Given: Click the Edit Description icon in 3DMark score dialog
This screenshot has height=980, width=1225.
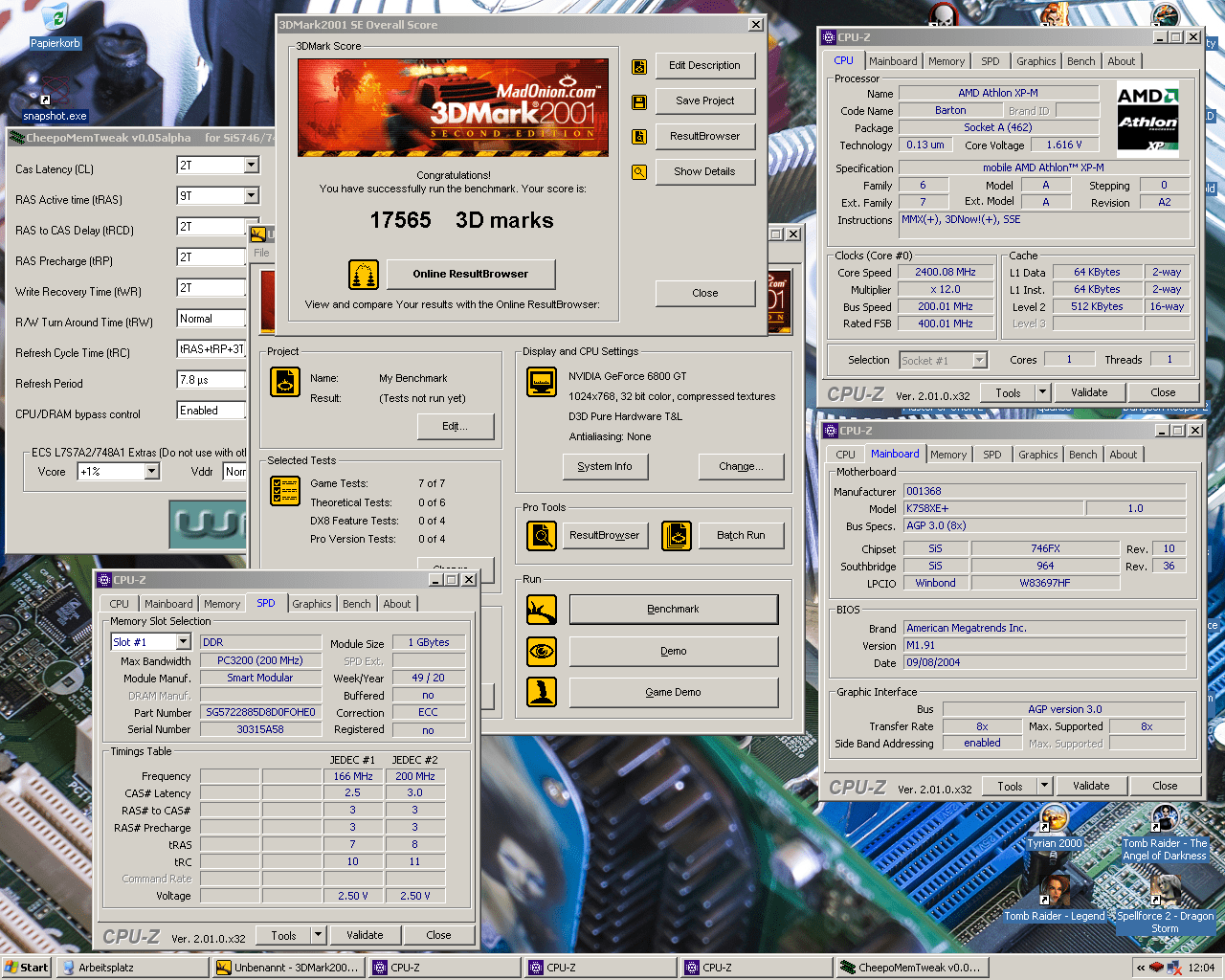Looking at the screenshot, I should [x=639, y=66].
